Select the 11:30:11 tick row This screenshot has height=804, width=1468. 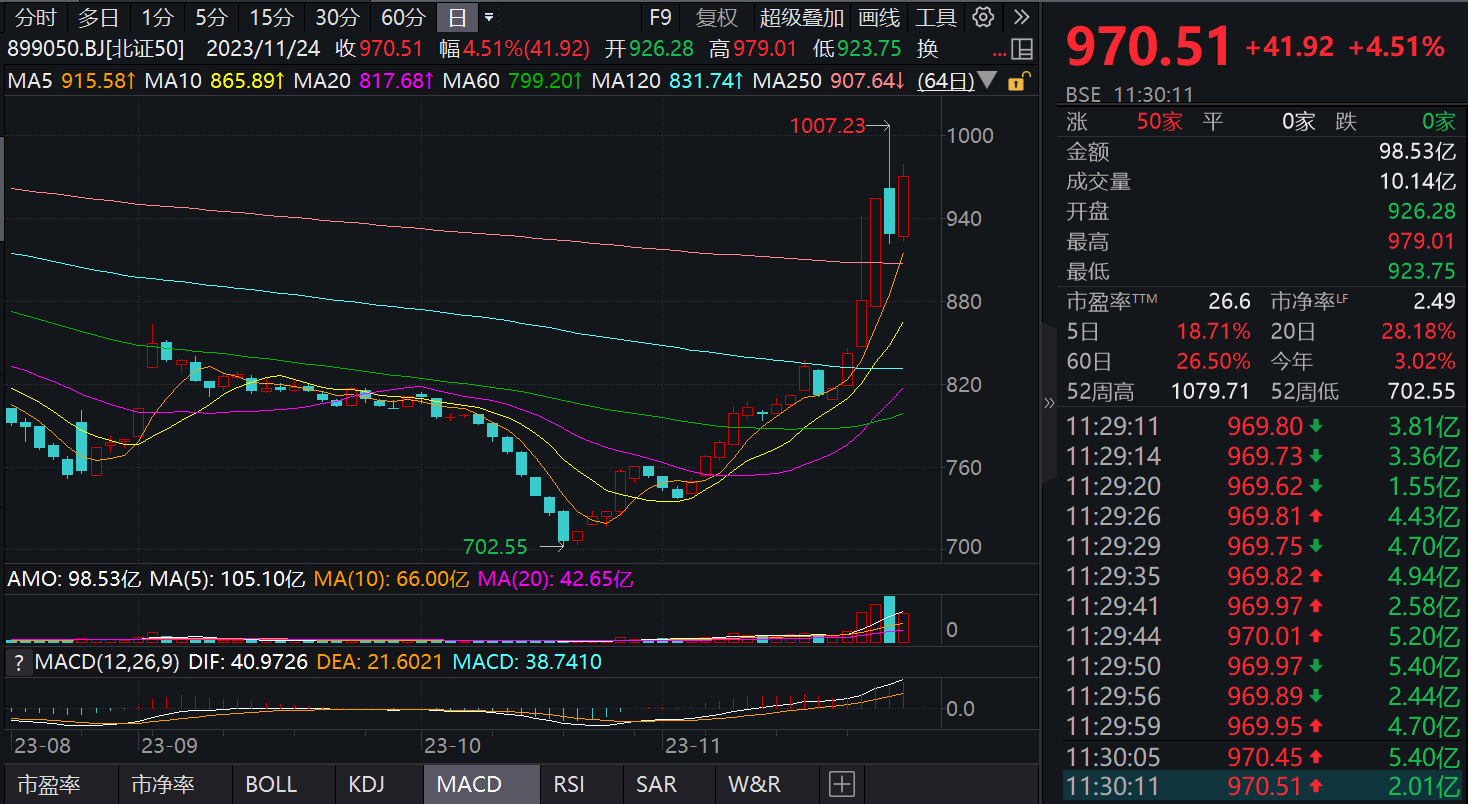[x=1260, y=786]
